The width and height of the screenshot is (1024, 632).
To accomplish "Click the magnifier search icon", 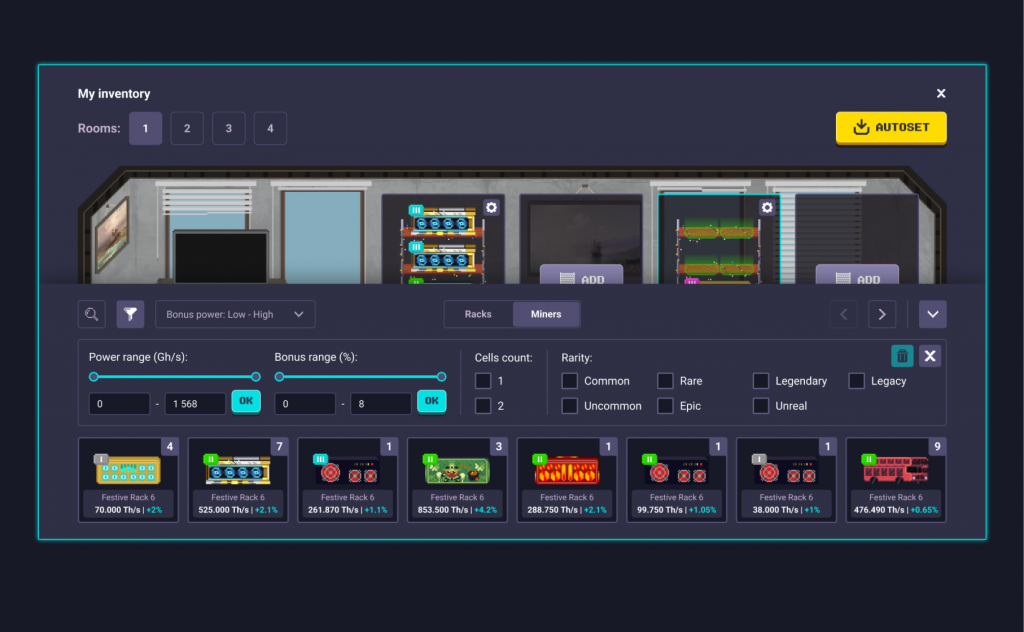I will (91, 314).
